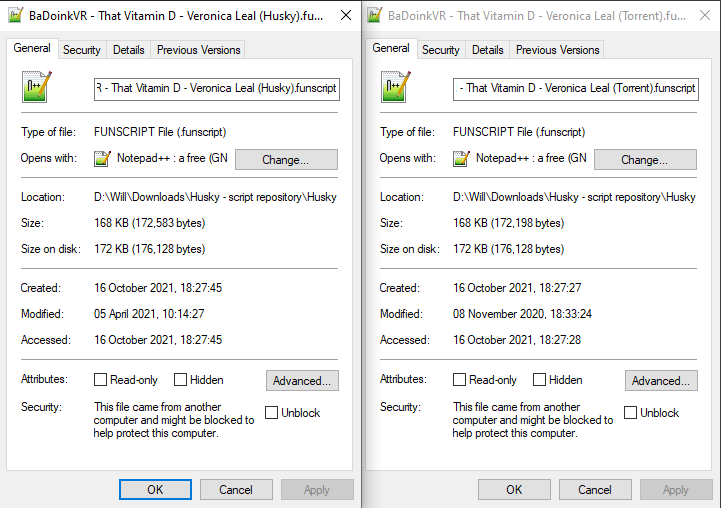Screen dimensions: 721x508
Task: Click the Husky filename text field
Action: [x=217, y=89]
